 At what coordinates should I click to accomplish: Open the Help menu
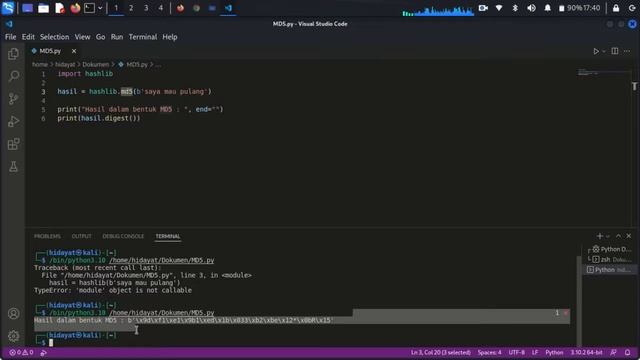point(170,37)
